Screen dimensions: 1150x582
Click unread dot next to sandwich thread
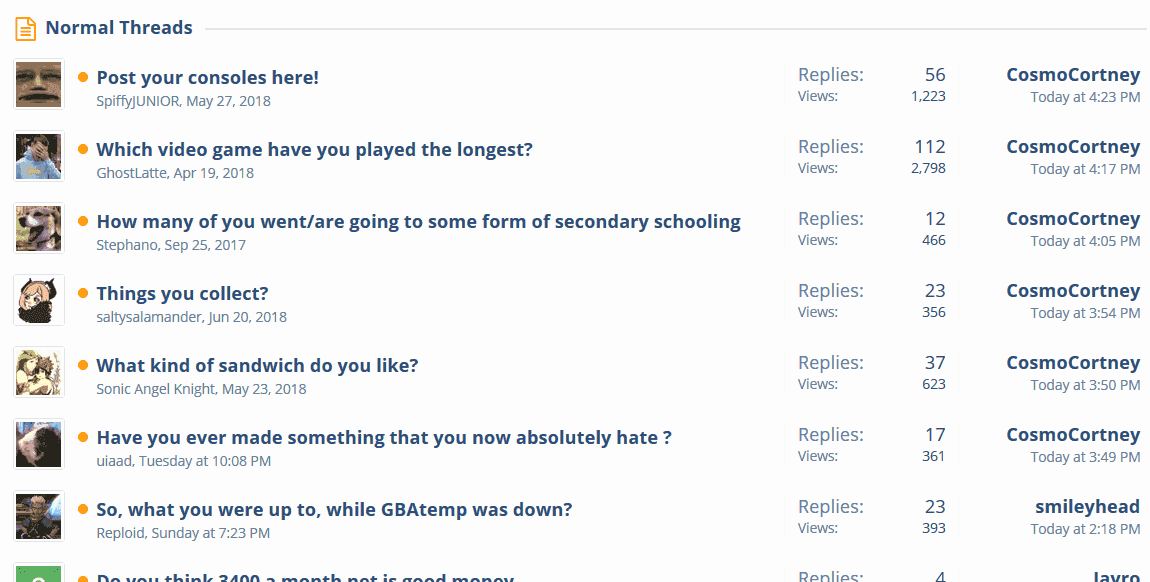click(x=83, y=365)
